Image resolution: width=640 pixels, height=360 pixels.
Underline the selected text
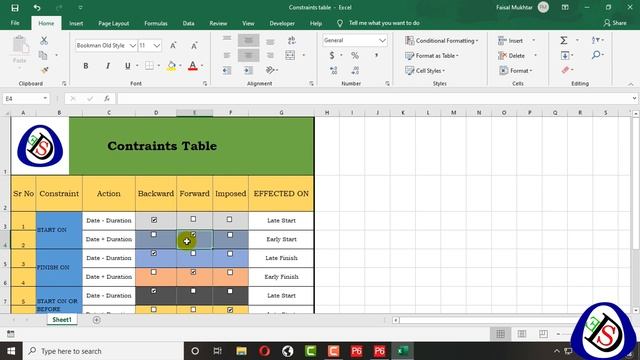(x=128, y=66)
